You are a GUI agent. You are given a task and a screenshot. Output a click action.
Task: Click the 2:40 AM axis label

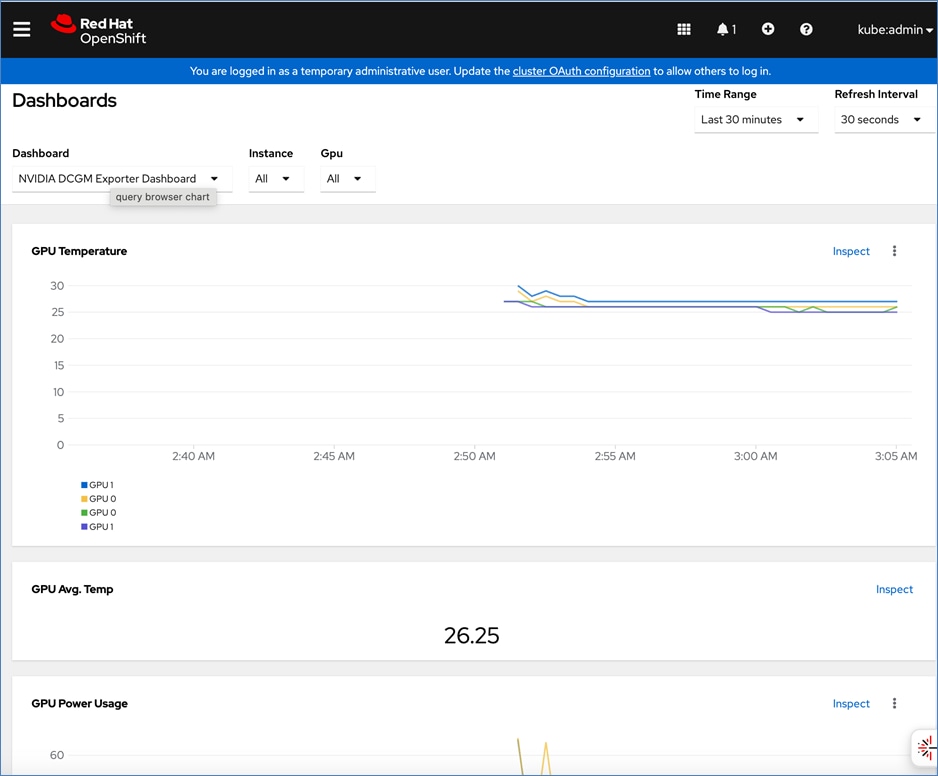pos(193,456)
